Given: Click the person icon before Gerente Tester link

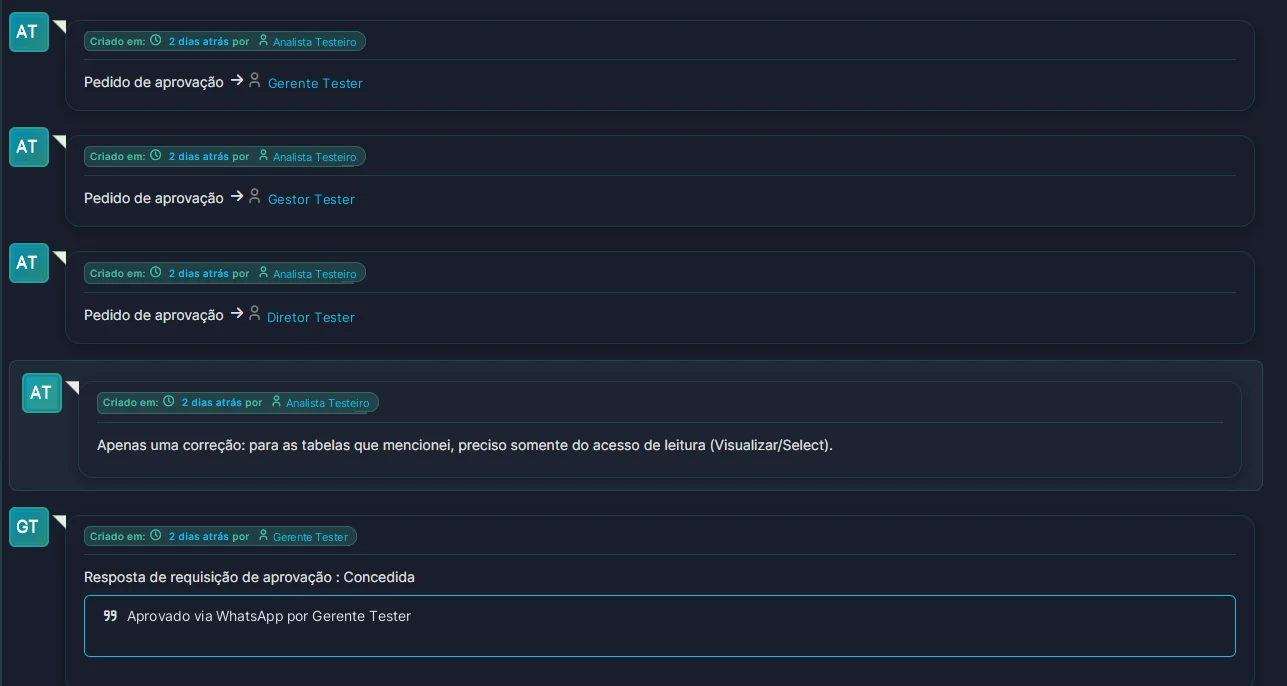Looking at the screenshot, I should (x=254, y=80).
